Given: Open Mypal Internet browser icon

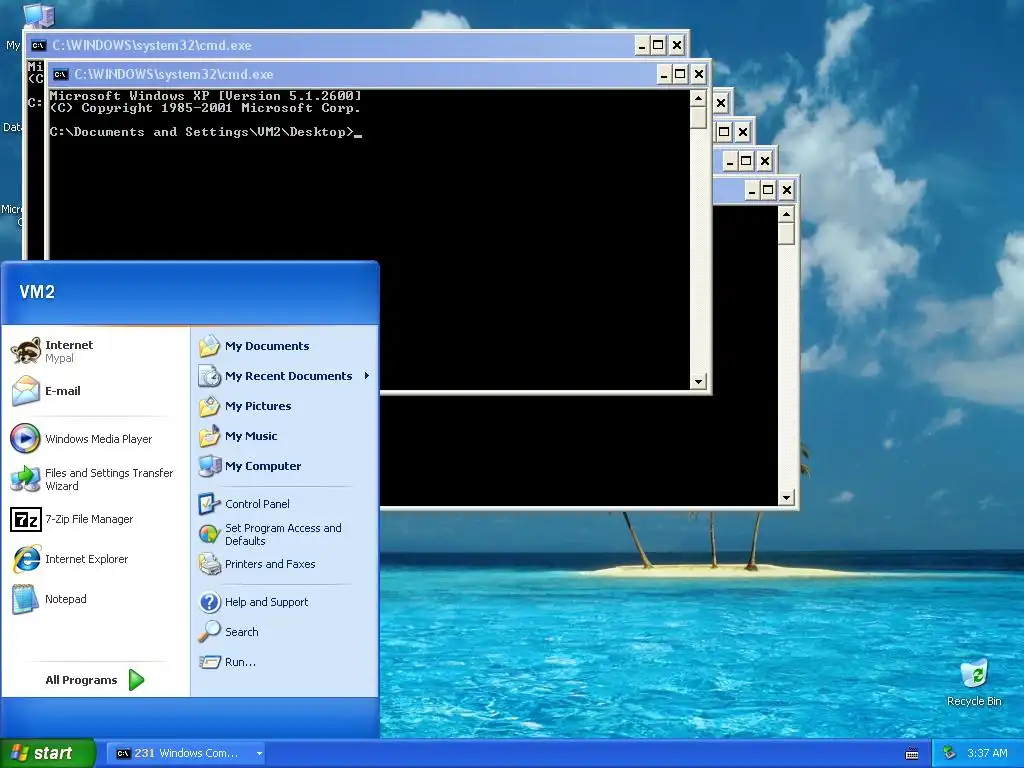Looking at the screenshot, I should (x=26, y=351).
